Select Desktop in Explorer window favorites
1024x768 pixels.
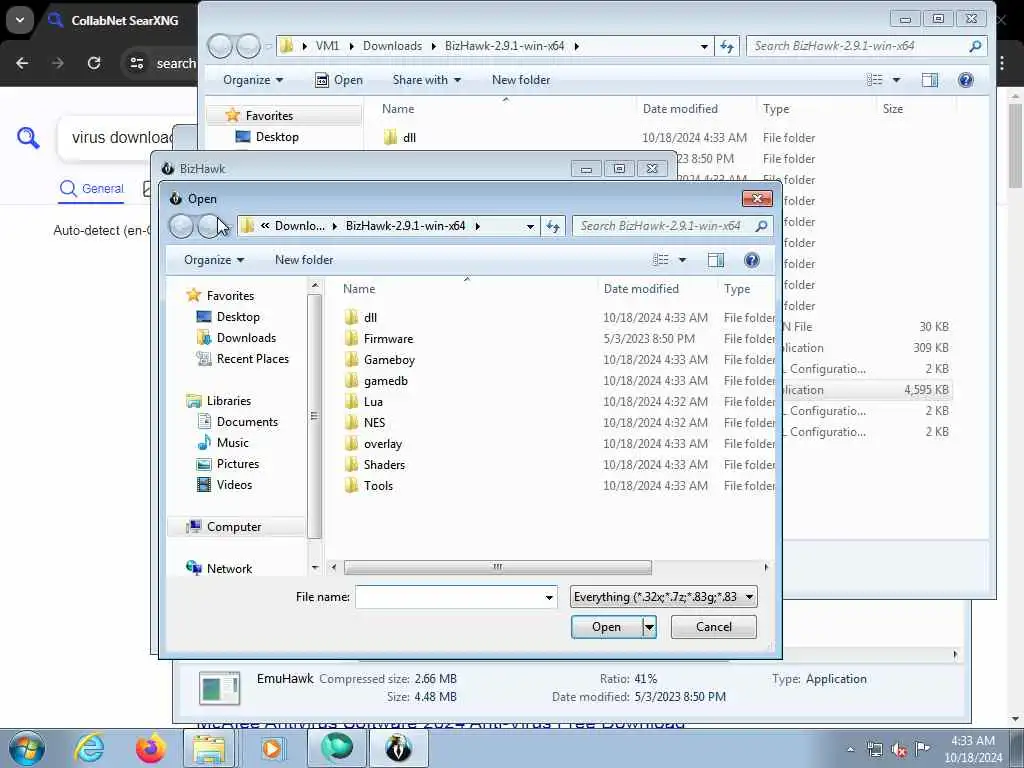coord(277,136)
